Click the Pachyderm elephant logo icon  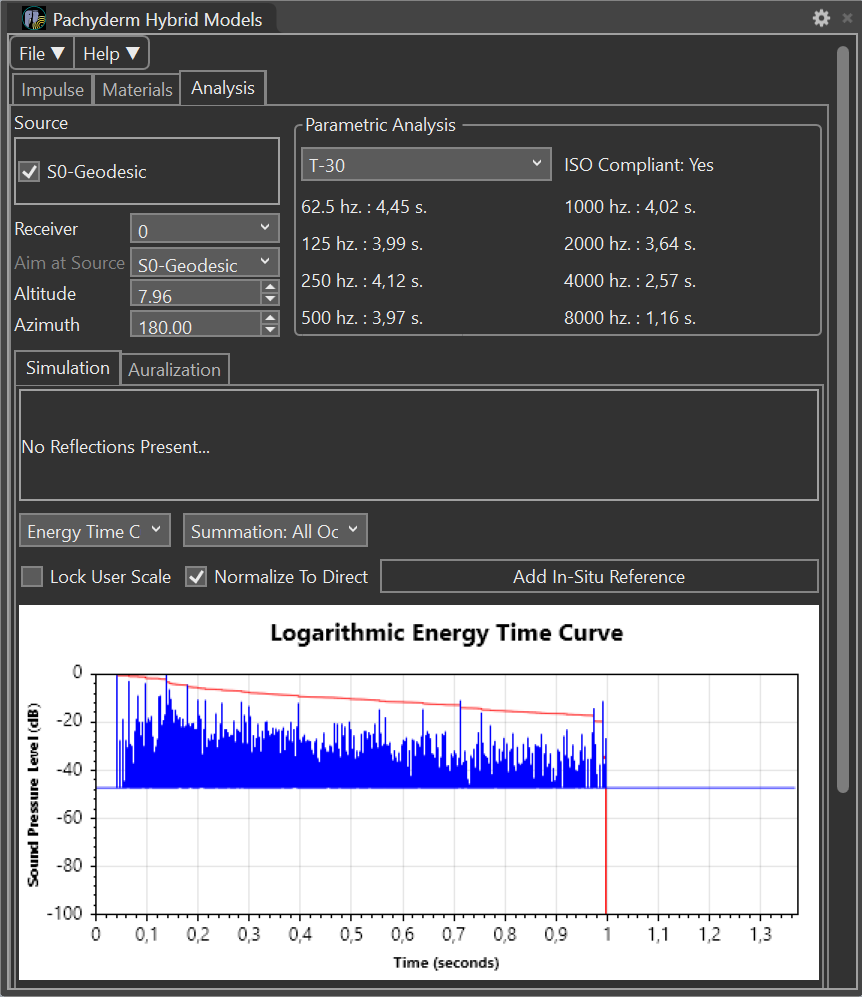(34, 19)
